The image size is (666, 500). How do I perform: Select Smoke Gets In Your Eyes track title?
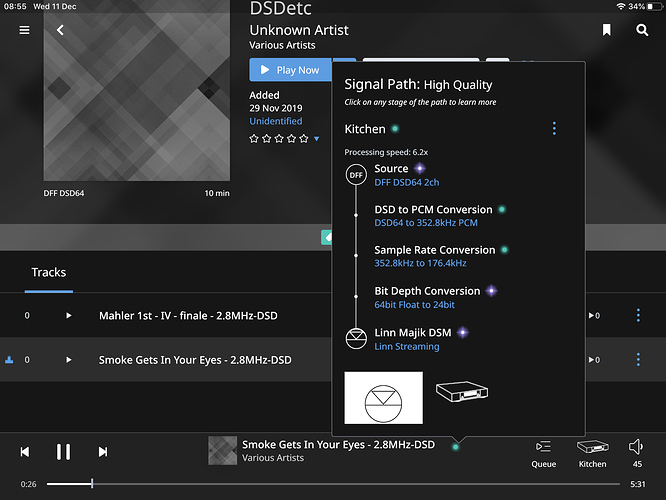[x=195, y=360]
